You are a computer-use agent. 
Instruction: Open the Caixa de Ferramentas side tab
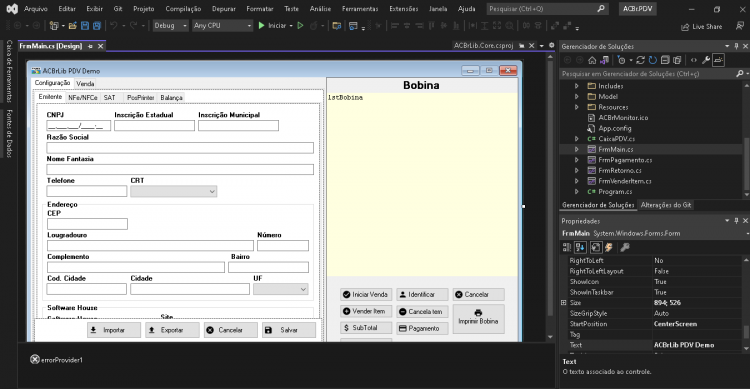[9, 71]
